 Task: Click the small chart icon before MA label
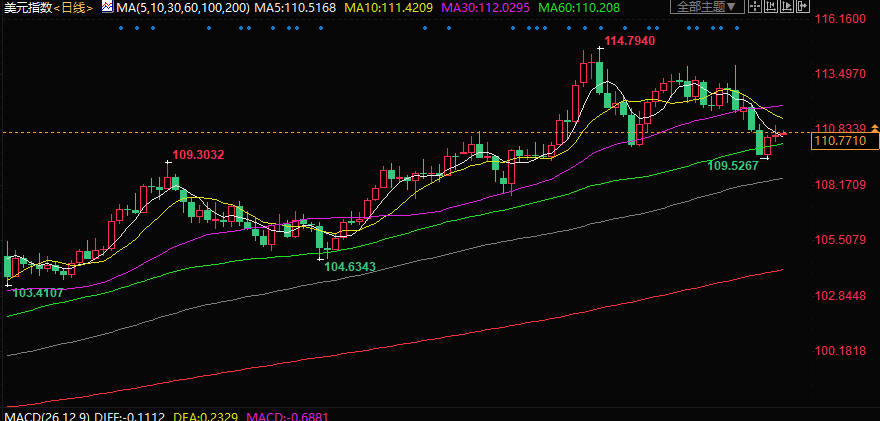[x=107, y=7]
